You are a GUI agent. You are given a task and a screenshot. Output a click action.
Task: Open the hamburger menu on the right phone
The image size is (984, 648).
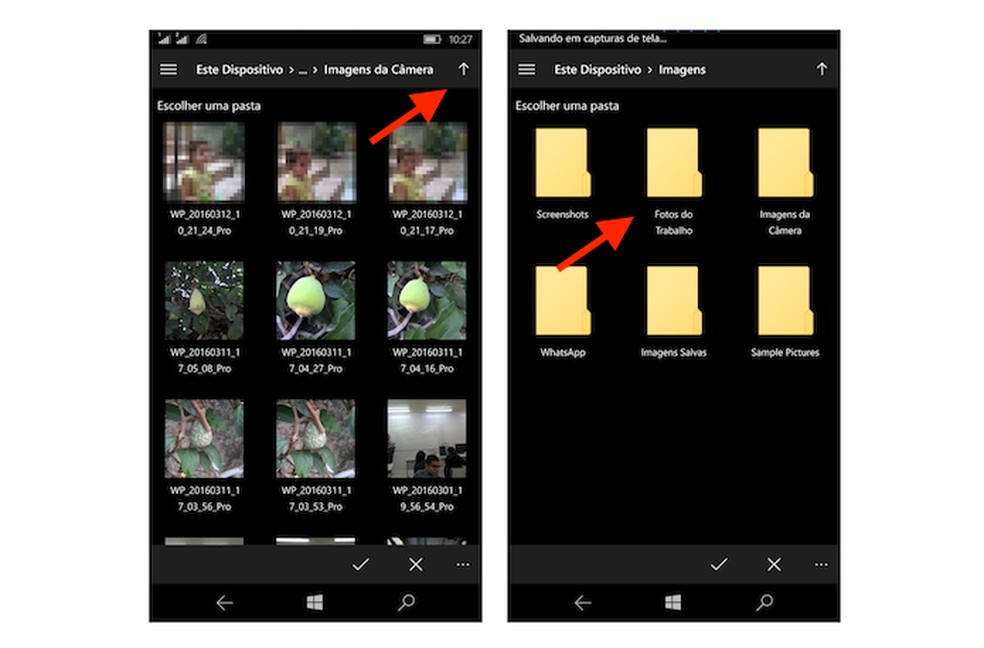(526, 69)
